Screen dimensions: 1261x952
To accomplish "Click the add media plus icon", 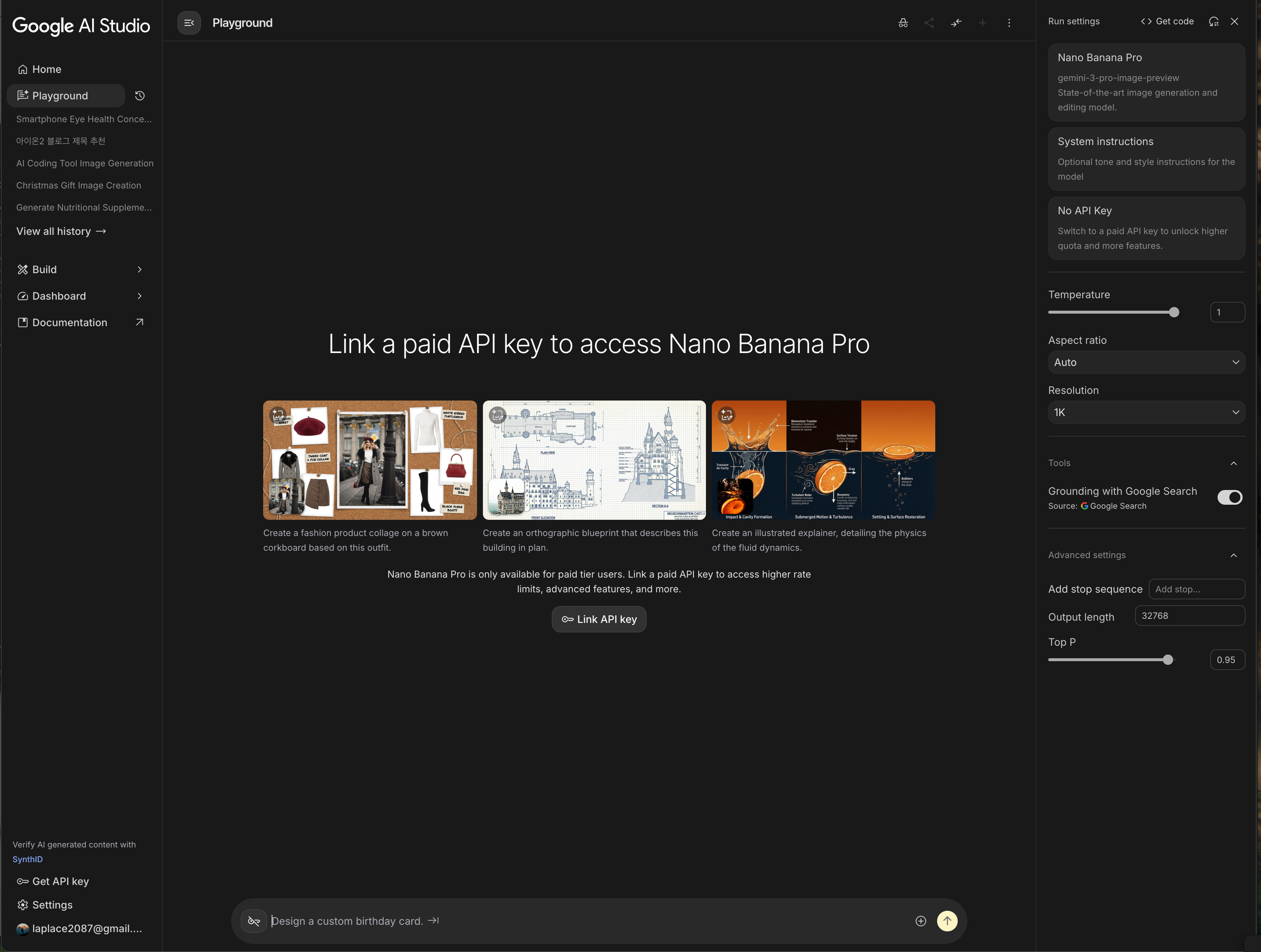I will [921, 921].
